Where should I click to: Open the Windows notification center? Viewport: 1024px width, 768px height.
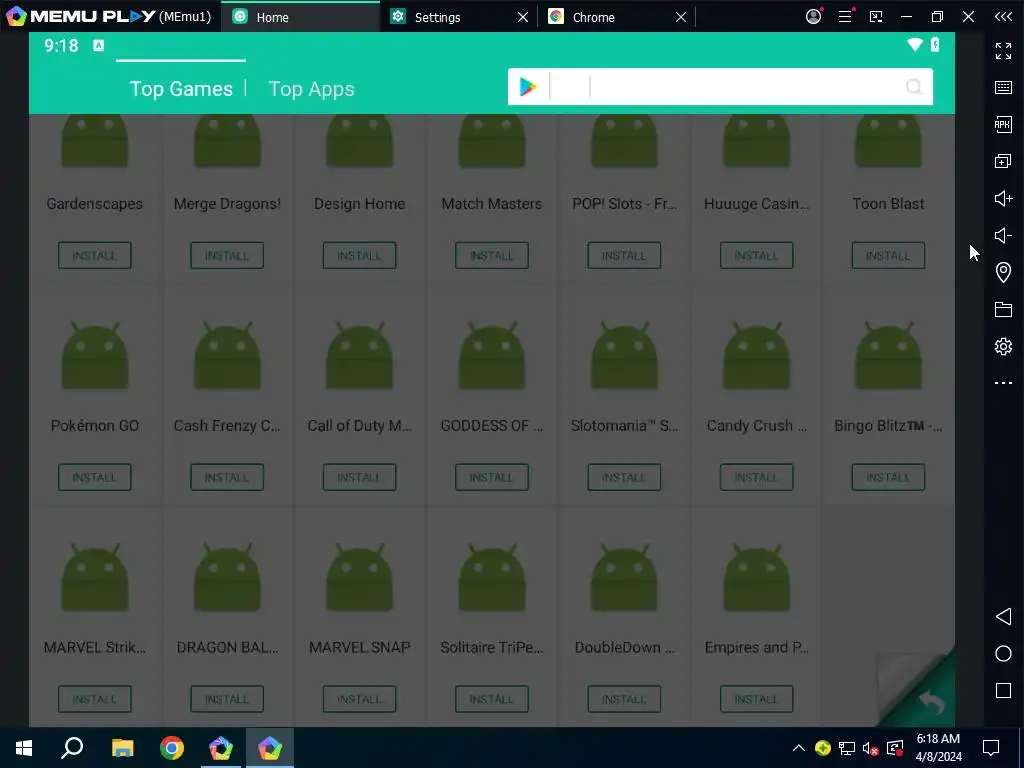click(991, 748)
